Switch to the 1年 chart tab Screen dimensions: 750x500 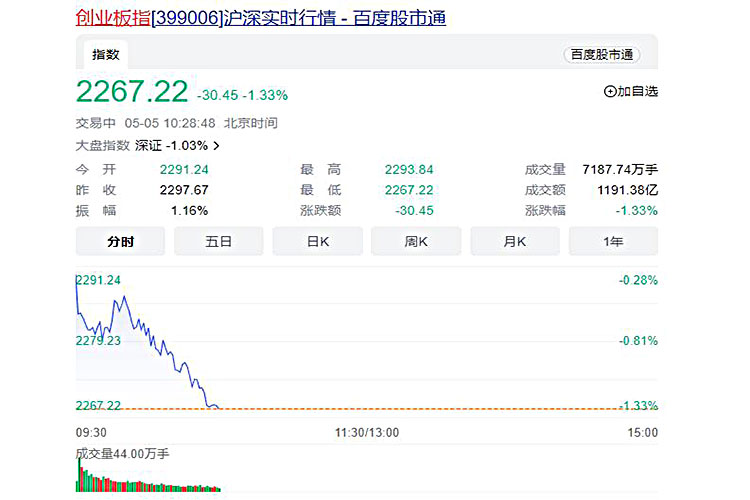(x=613, y=241)
